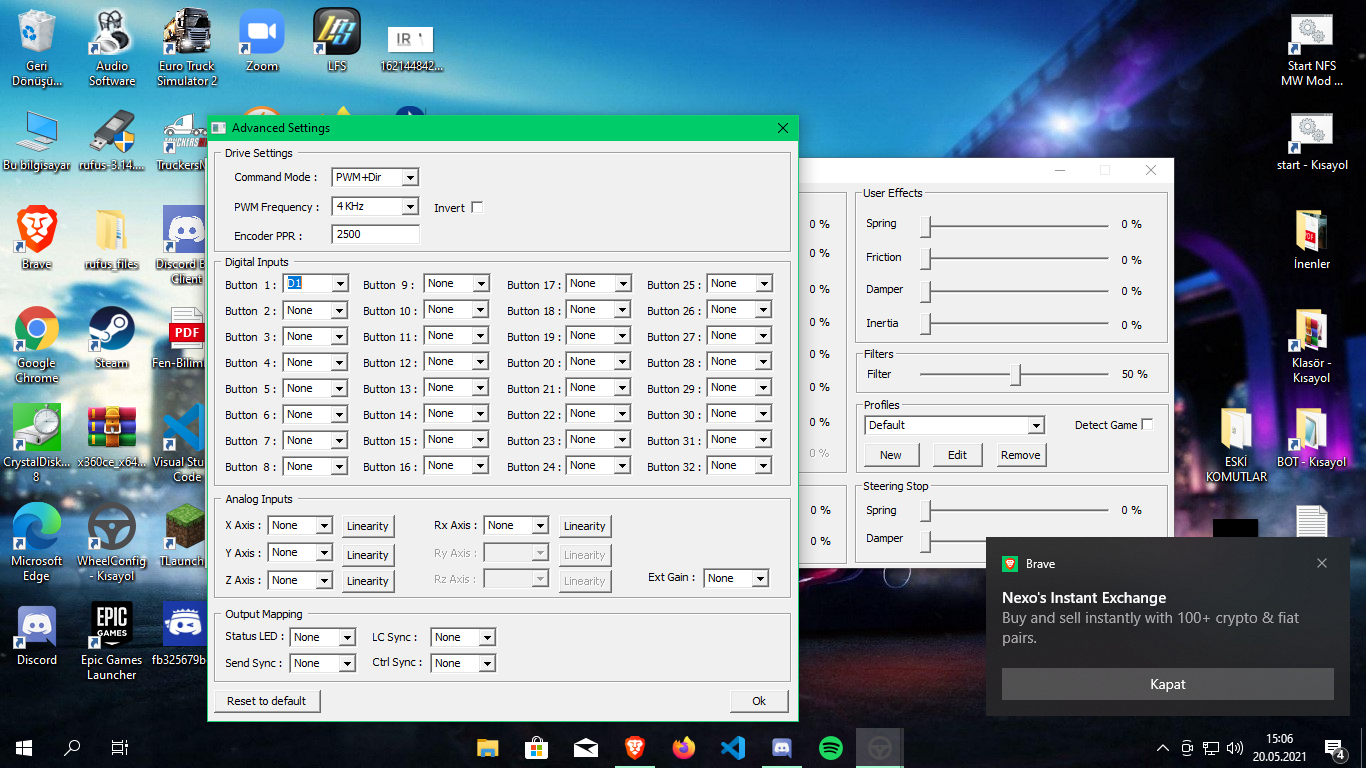Launch Firefox from the taskbar
Screen dimensions: 1366x768
click(x=684, y=747)
